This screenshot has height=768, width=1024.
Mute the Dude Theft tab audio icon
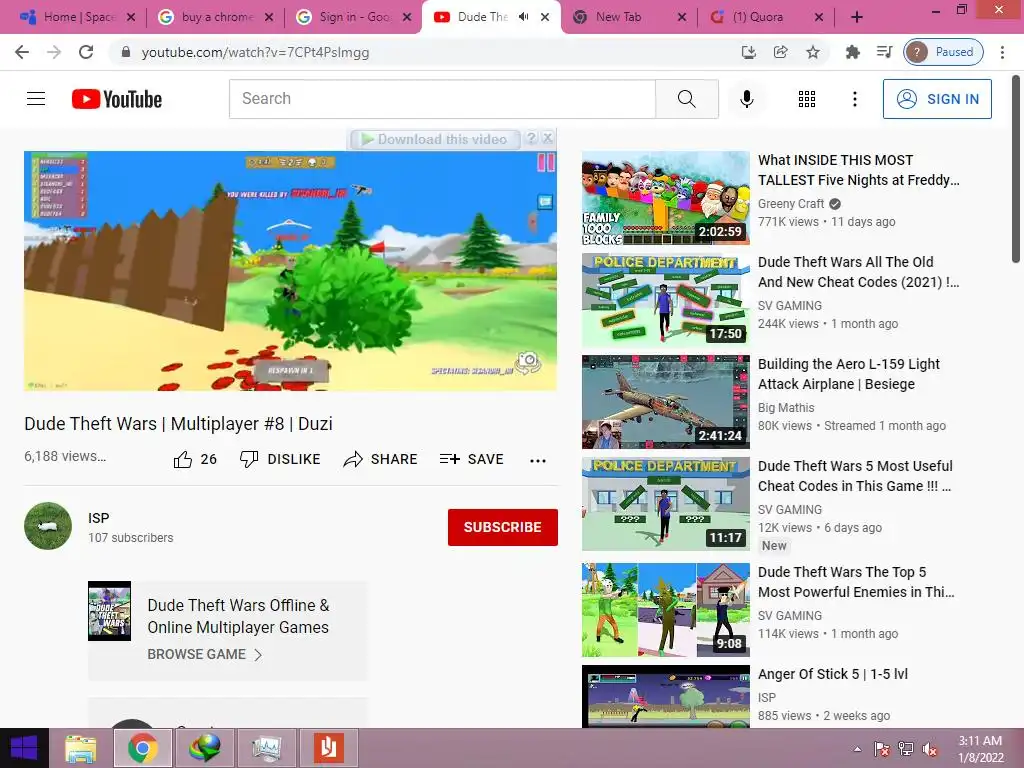click(524, 17)
